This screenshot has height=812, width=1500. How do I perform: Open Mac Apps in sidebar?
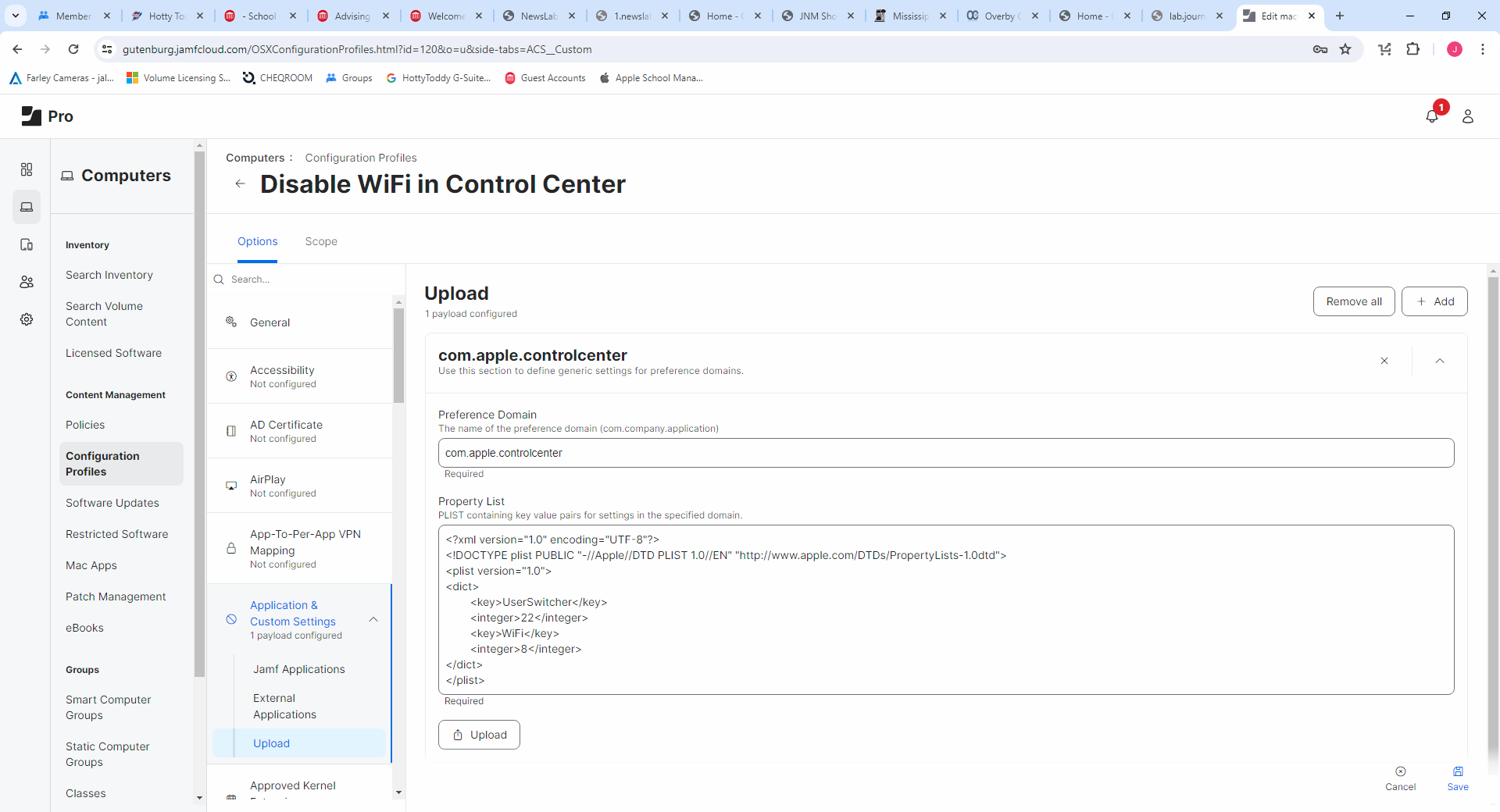click(x=91, y=565)
